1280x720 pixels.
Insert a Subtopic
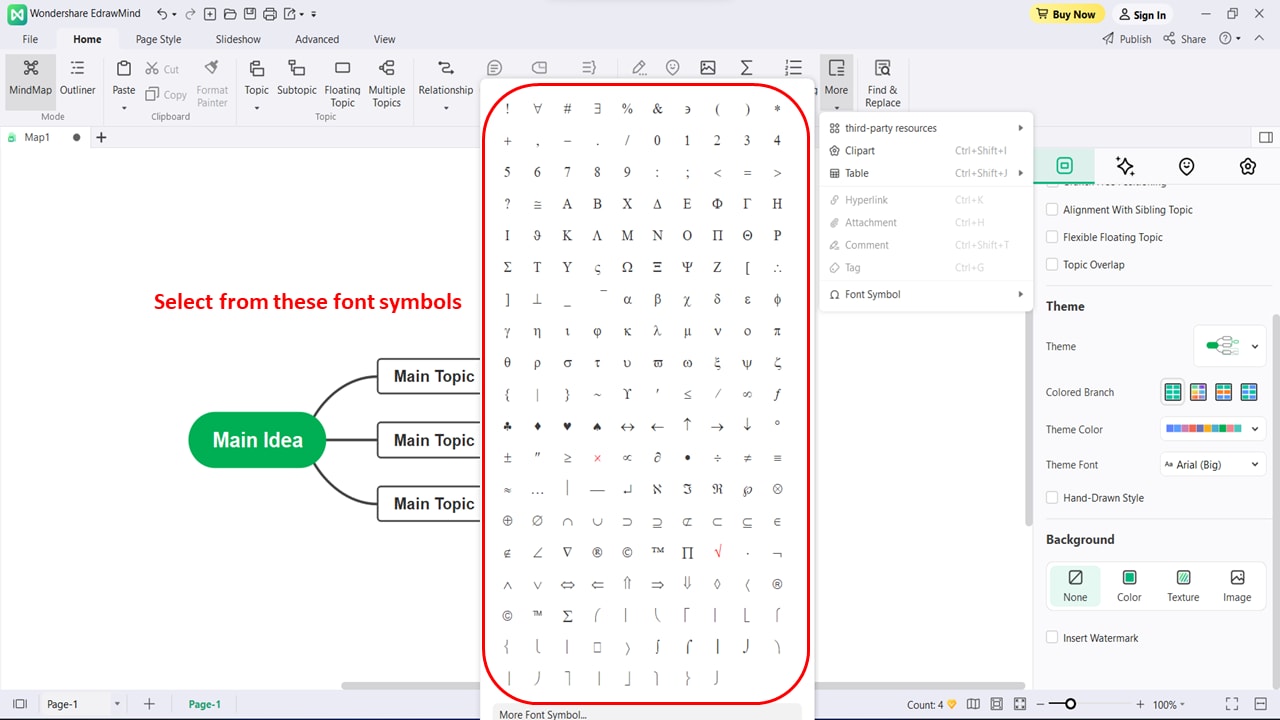click(x=297, y=78)
